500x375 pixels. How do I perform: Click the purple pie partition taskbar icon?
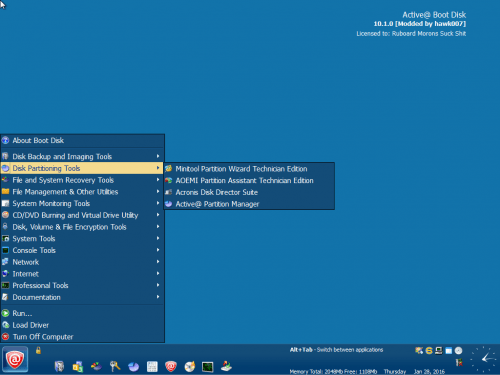point(134,367)
